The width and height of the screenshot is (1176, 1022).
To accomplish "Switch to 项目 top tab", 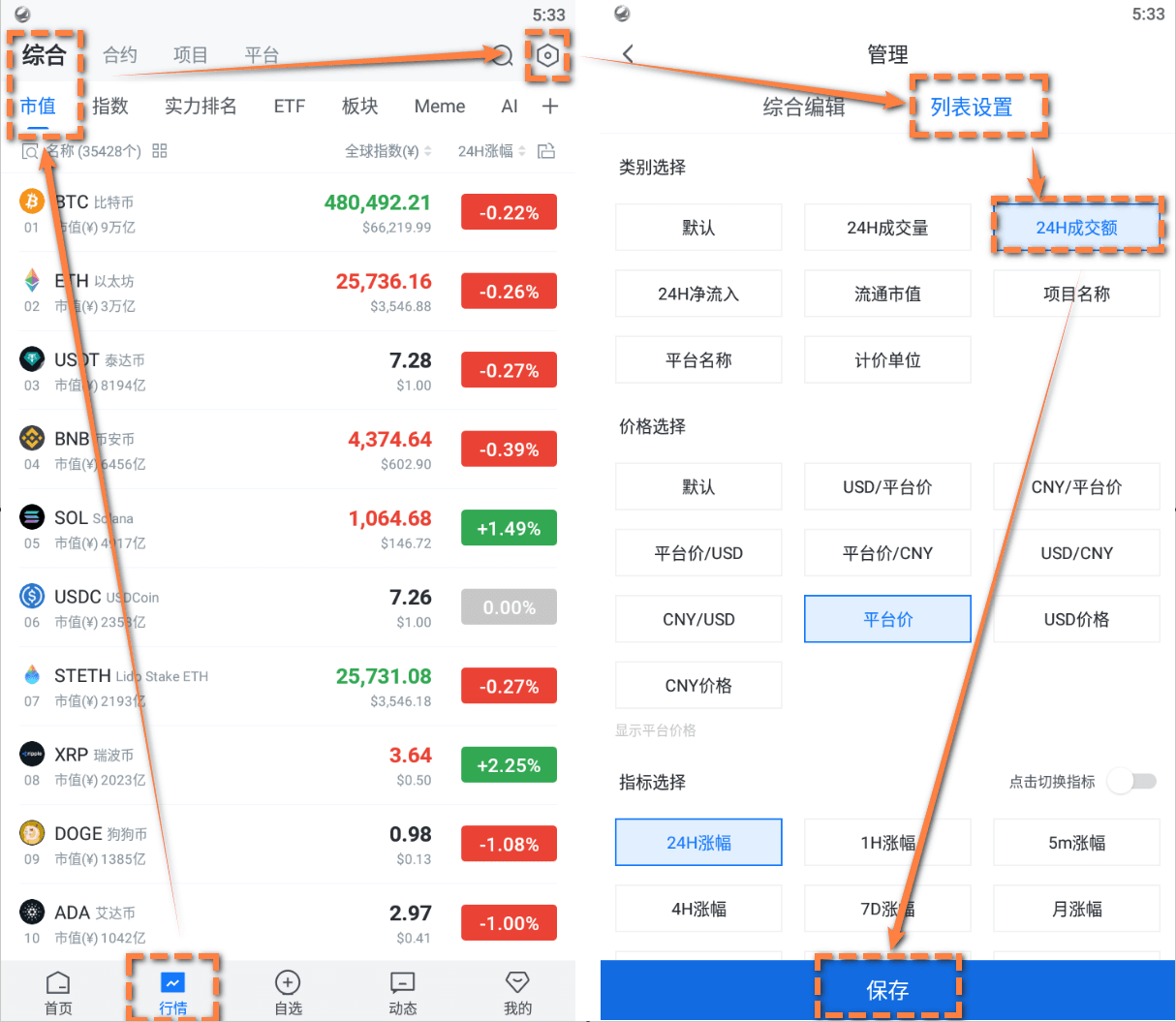I will 191,55.
